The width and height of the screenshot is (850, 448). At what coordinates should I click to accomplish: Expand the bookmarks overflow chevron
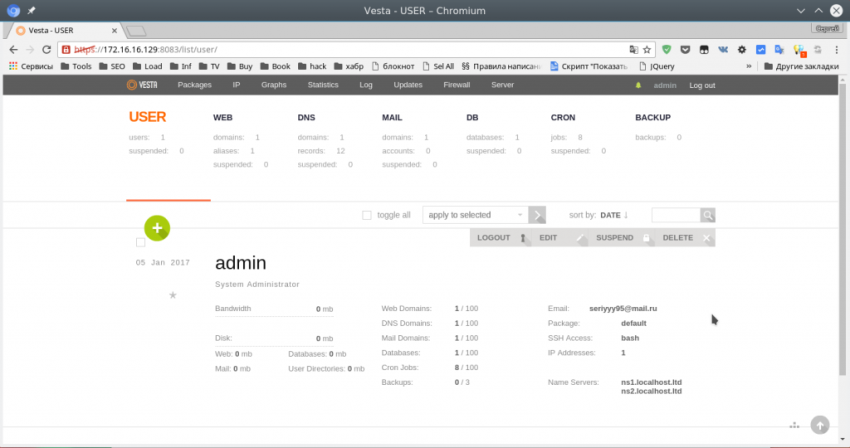click(x=749, y=67)
